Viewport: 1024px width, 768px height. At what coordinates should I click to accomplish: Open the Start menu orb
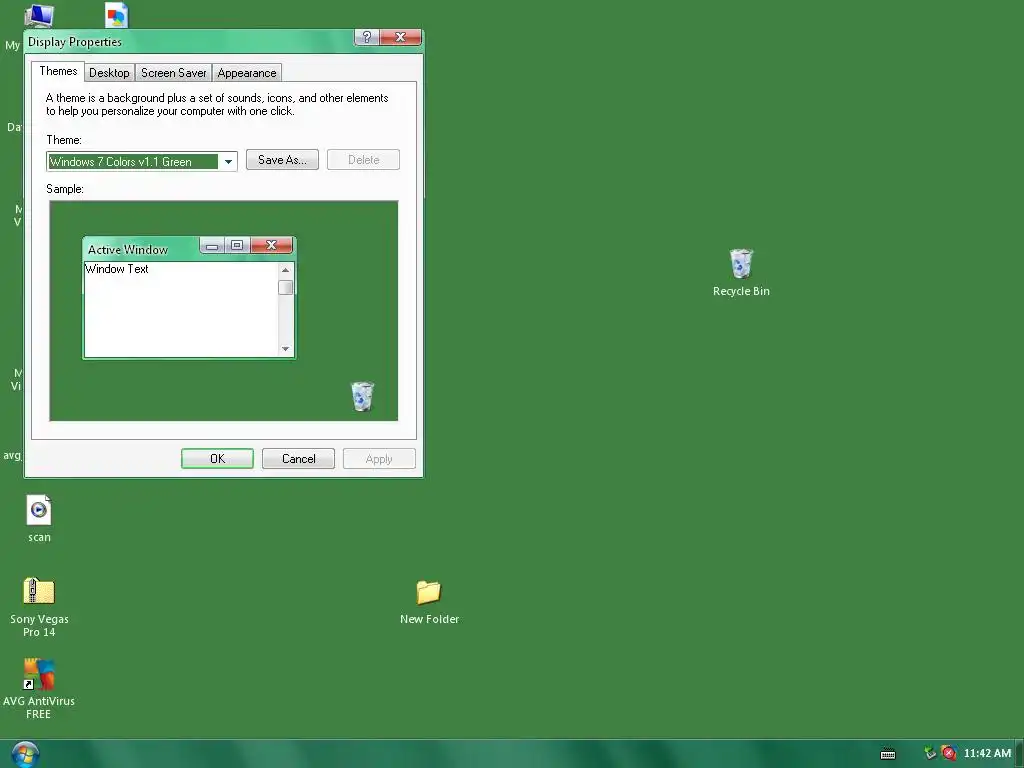pyautogui.click(x=25, y=755)
